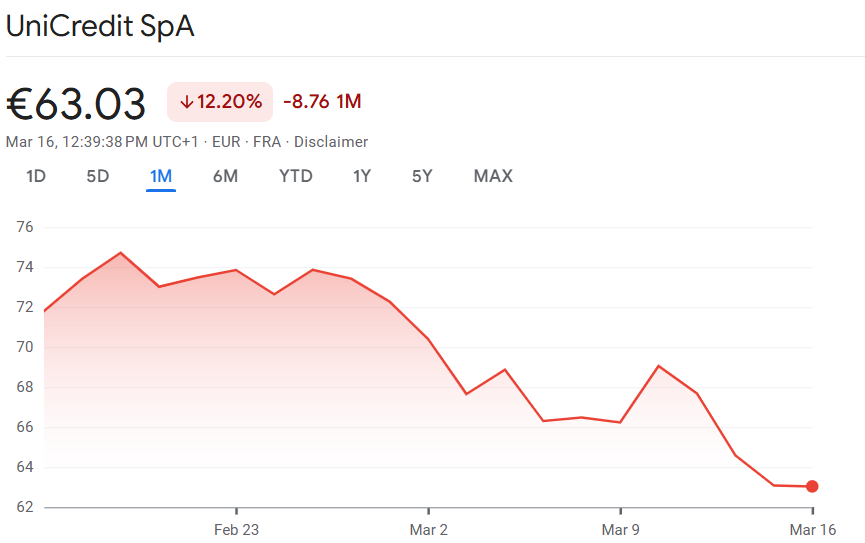This screenshot has width=865, height=543.
Task: Click the red down arrow in percentage badge
Action: pos(186,101)
